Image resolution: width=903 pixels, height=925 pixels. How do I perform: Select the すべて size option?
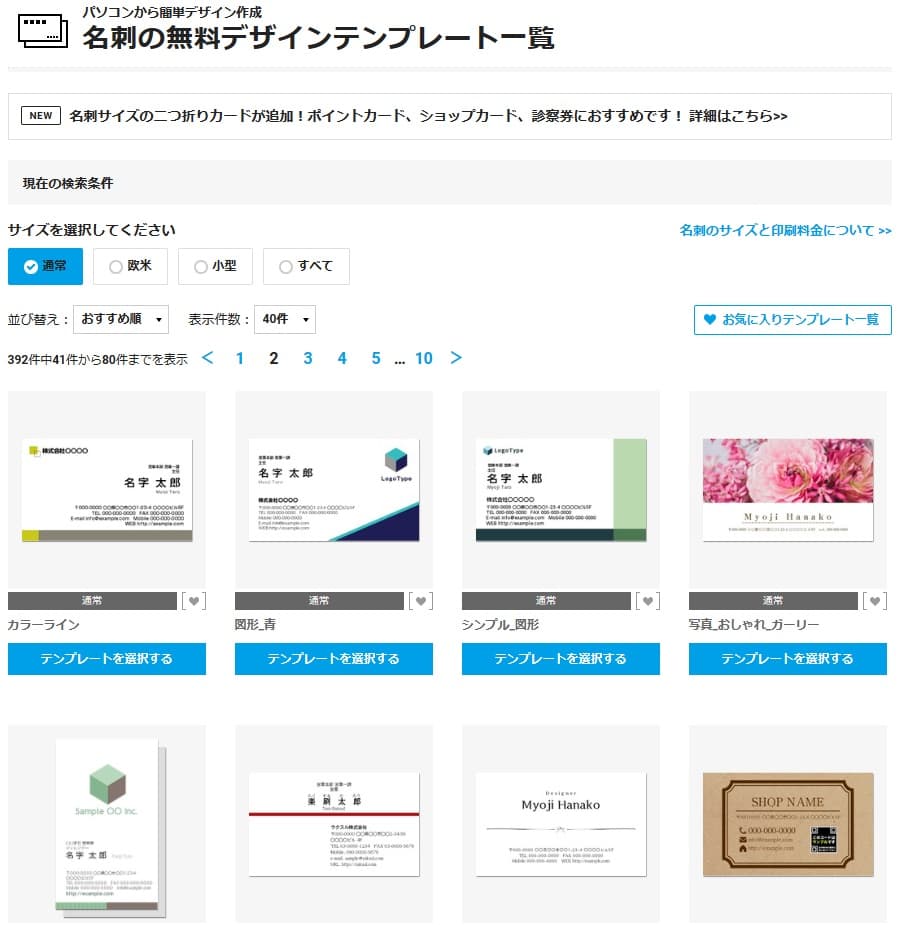point(306,267)
